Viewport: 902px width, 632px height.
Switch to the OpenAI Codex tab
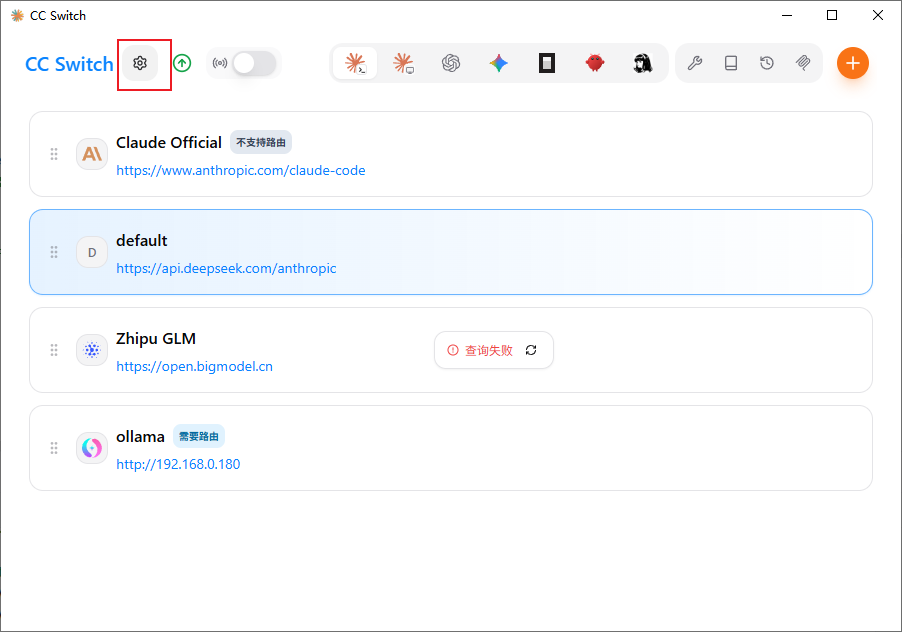point(451,63)
